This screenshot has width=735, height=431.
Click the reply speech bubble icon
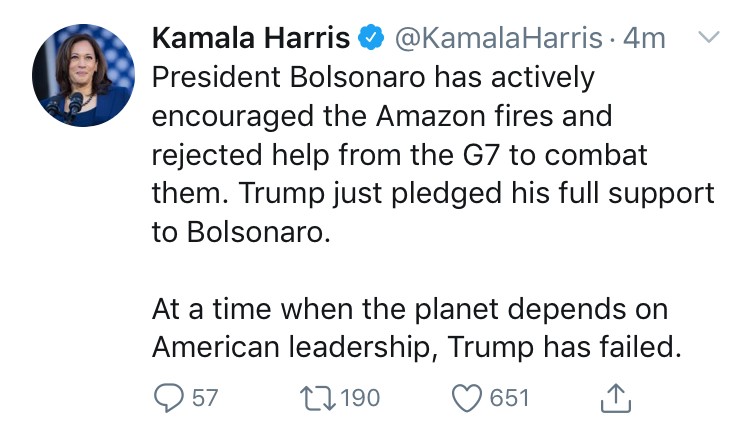coord(169,398)
